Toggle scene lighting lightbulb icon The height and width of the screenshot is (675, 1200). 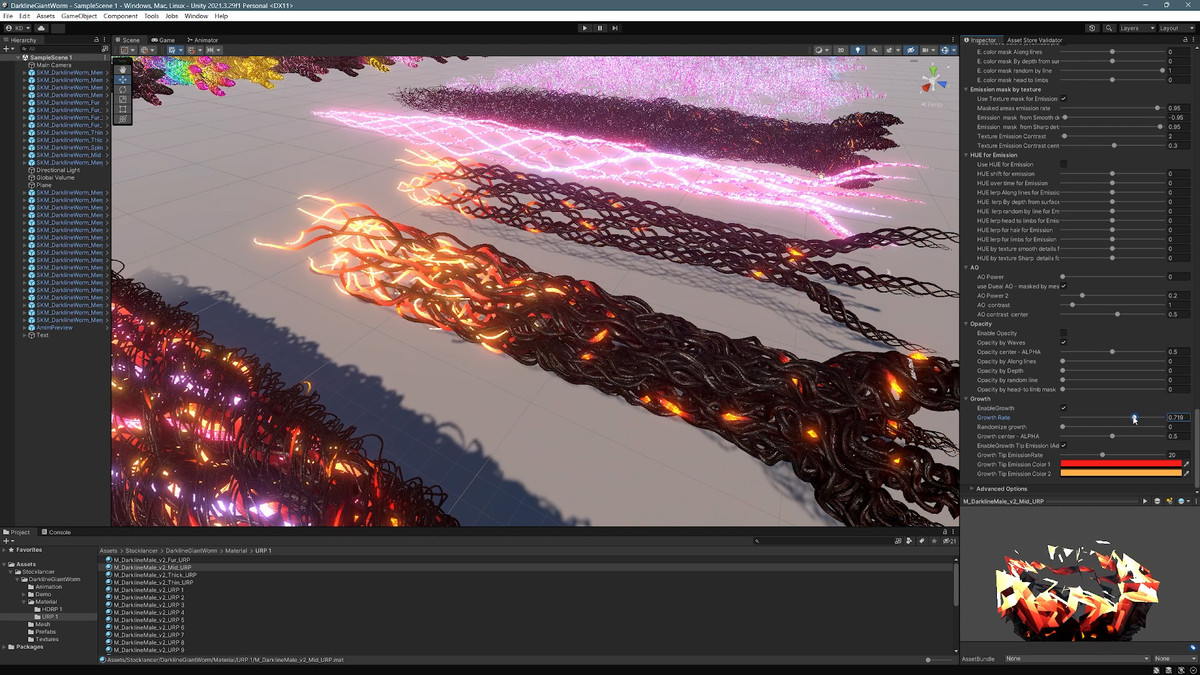coord(857,50)
